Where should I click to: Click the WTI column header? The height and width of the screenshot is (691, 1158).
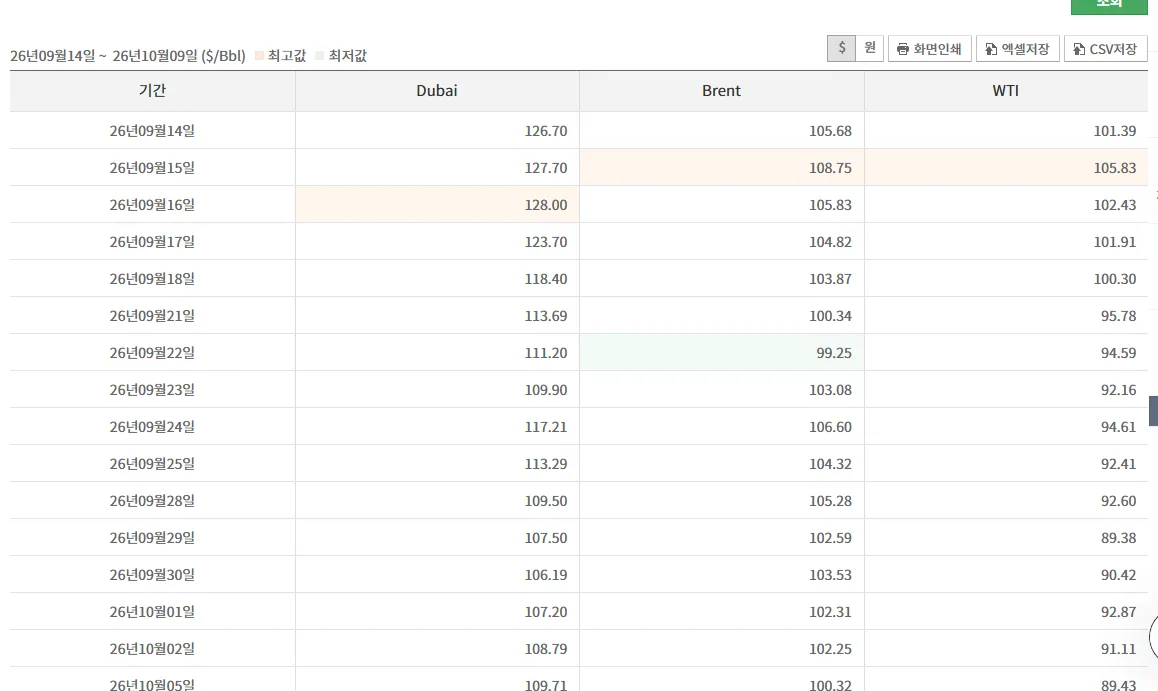(1006, 91)
